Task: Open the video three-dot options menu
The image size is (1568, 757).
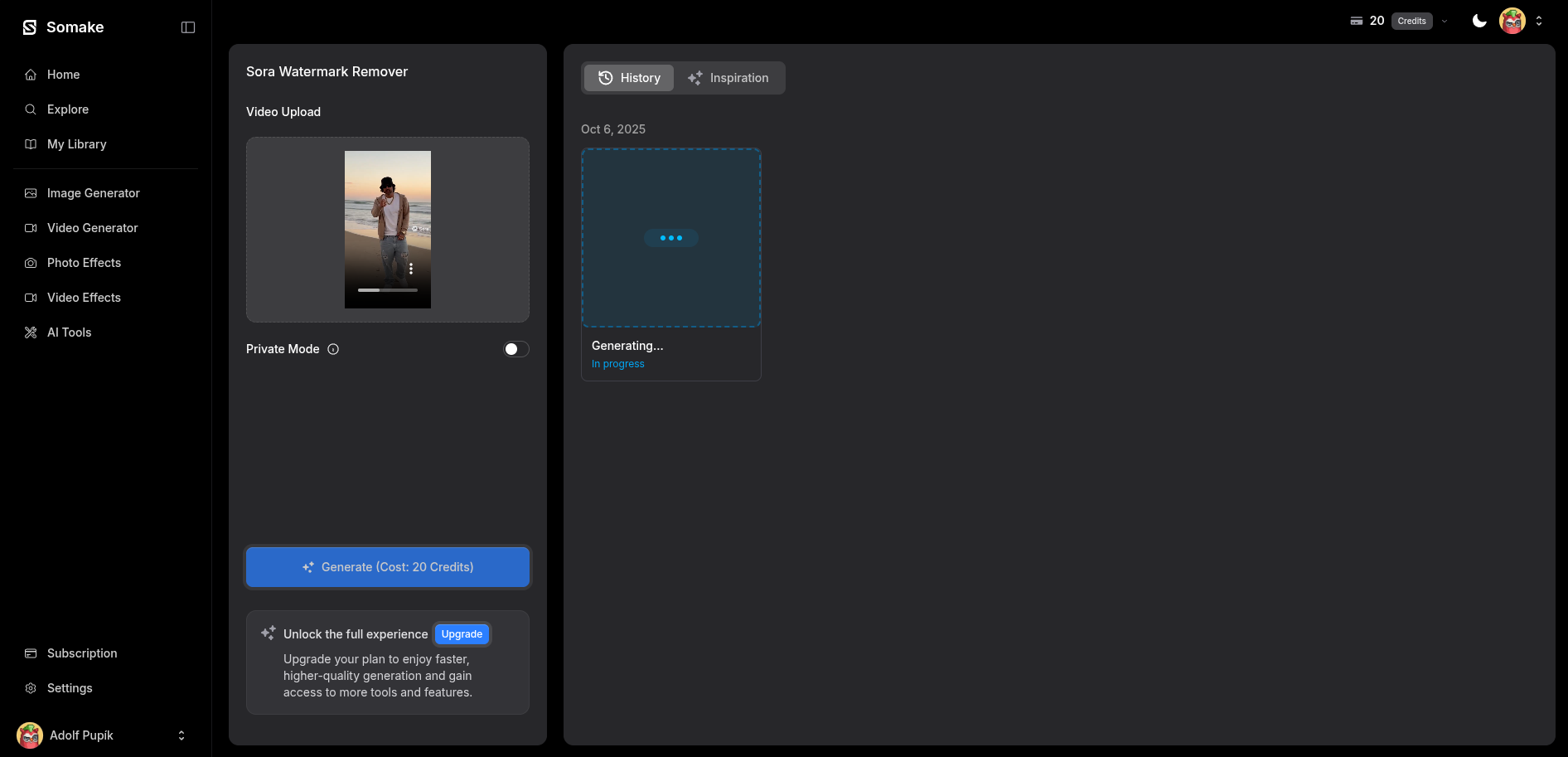Action: [x=411, y=269]
